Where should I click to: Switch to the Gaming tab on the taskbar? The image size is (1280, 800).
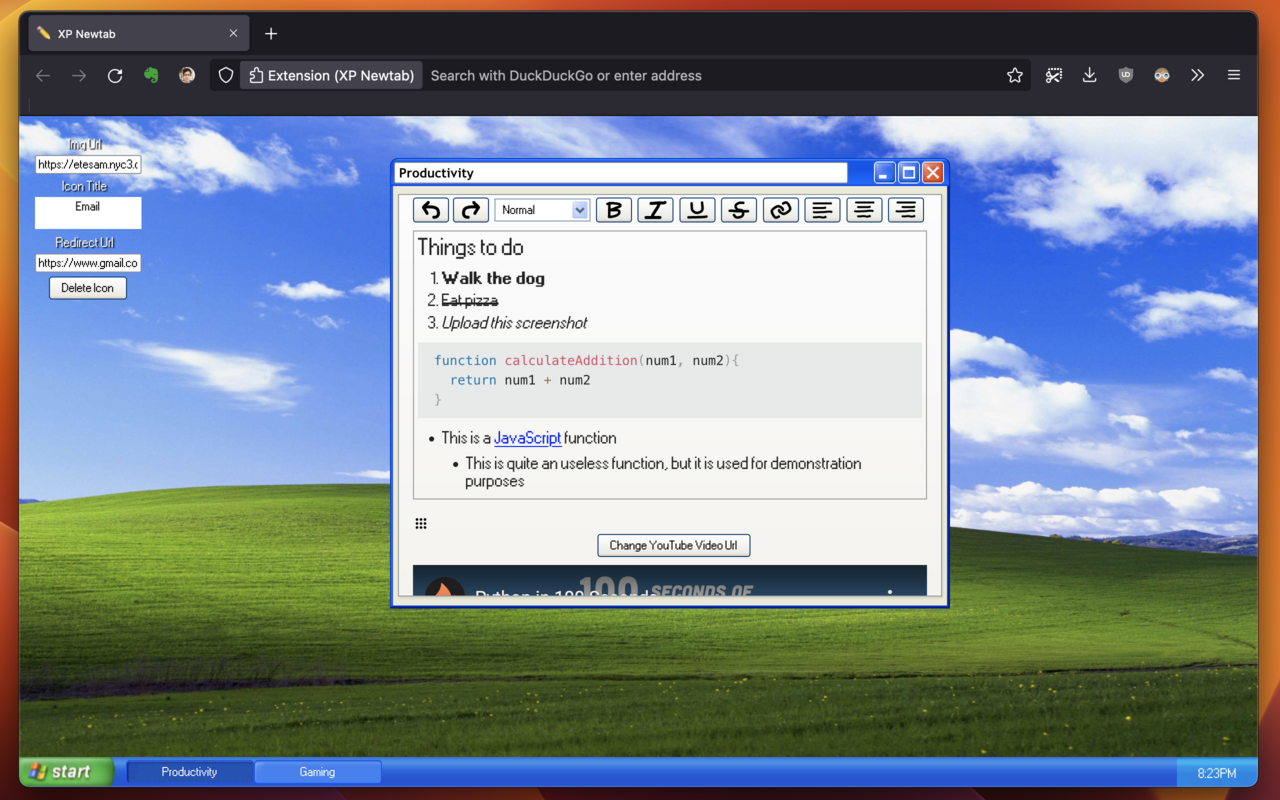click(x=317, y=771)
